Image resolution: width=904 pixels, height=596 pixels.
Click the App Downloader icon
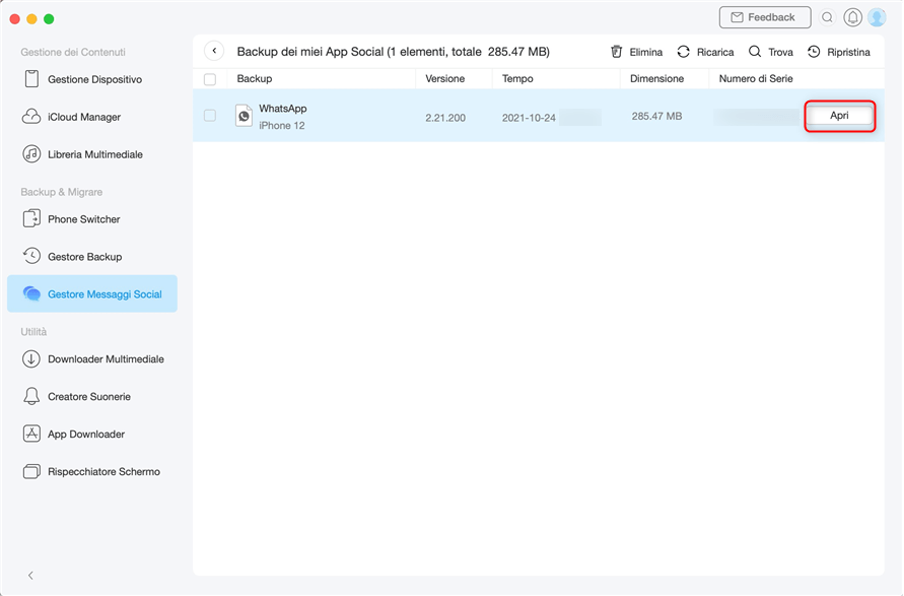click(x=31, y=434)
